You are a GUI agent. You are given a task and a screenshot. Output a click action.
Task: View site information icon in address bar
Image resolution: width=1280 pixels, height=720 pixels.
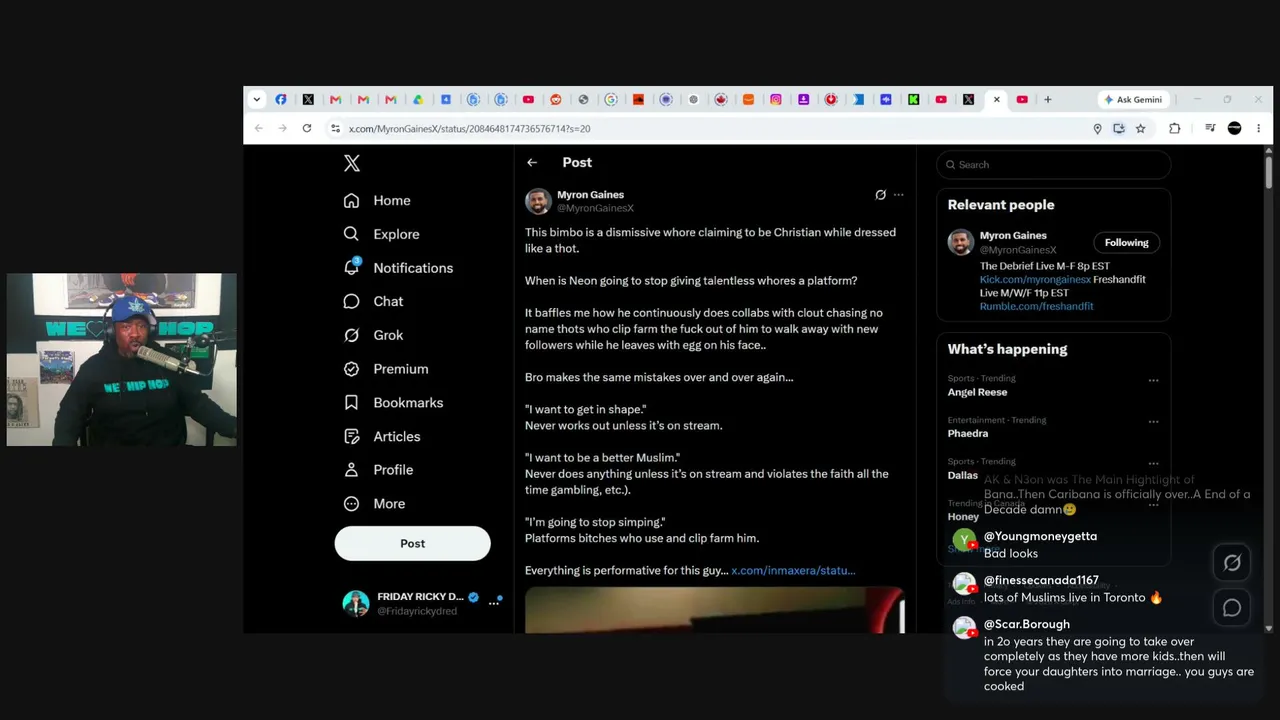pyautogui.click(x=336, y=128)
